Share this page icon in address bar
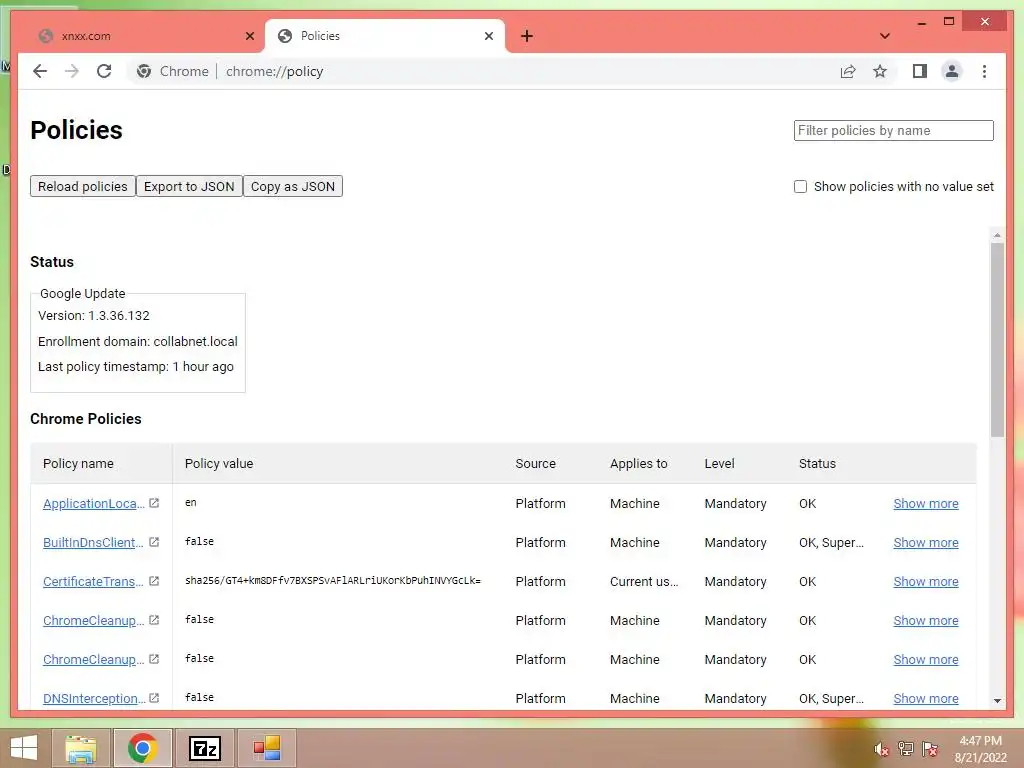The image size is (1024, 768). pyautogui.click(x=848, y=71)
